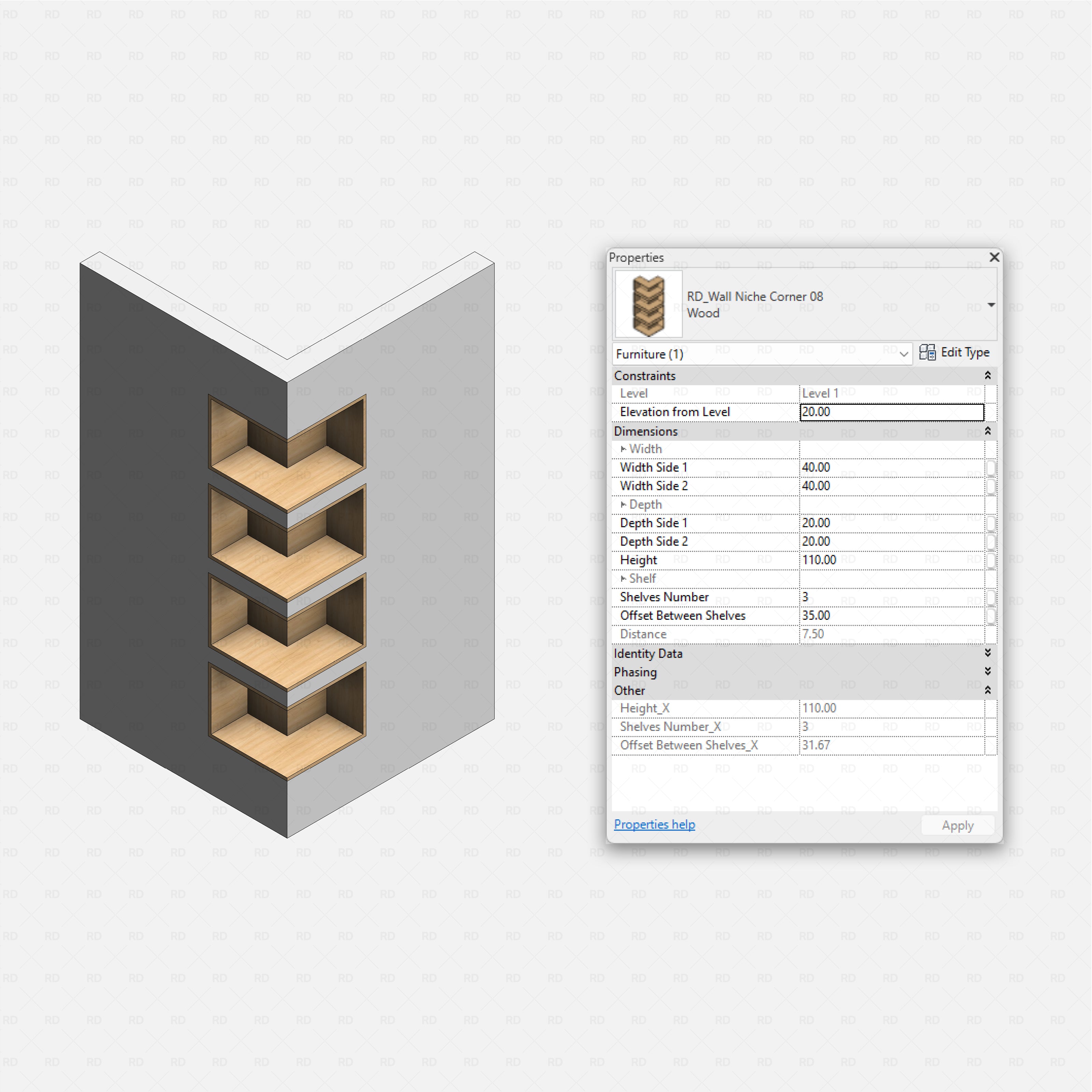Collapse the Other section
The width and height of the screenshot is (1092, 1092).
pyautogui.click(x=988, y=690)
